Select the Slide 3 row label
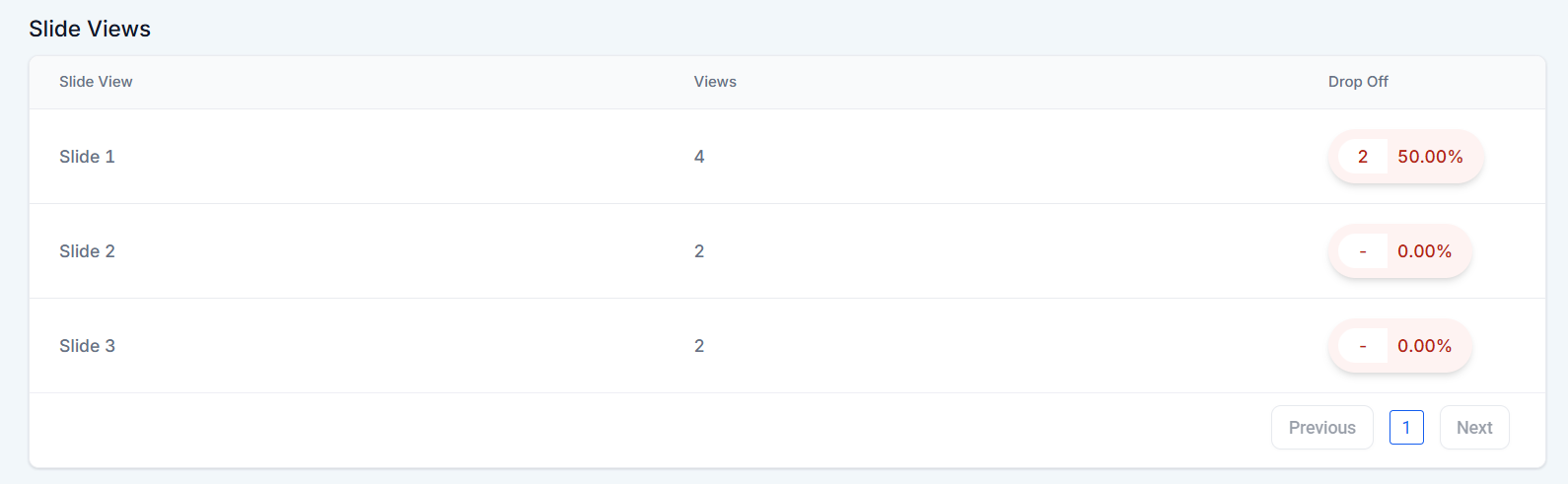Viewport: 1568px width, 484px height. 87,346
